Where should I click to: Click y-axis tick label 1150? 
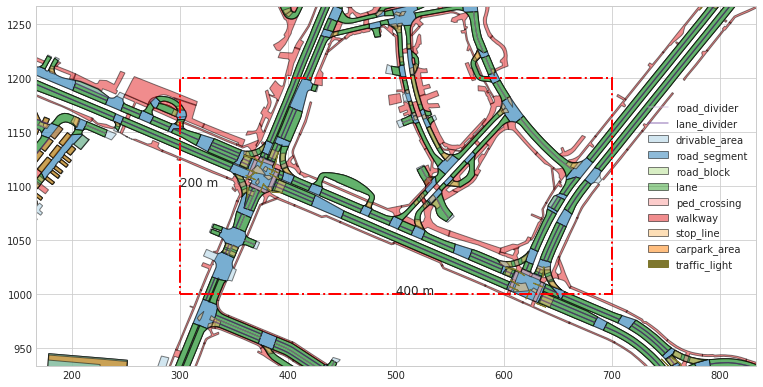[18, 133]
